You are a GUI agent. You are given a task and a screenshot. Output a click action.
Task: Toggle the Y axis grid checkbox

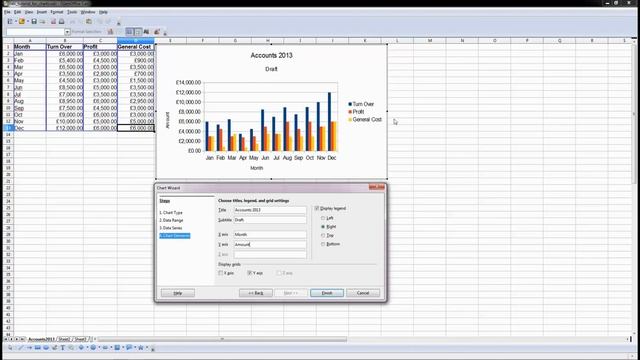(x=250, y=273)
